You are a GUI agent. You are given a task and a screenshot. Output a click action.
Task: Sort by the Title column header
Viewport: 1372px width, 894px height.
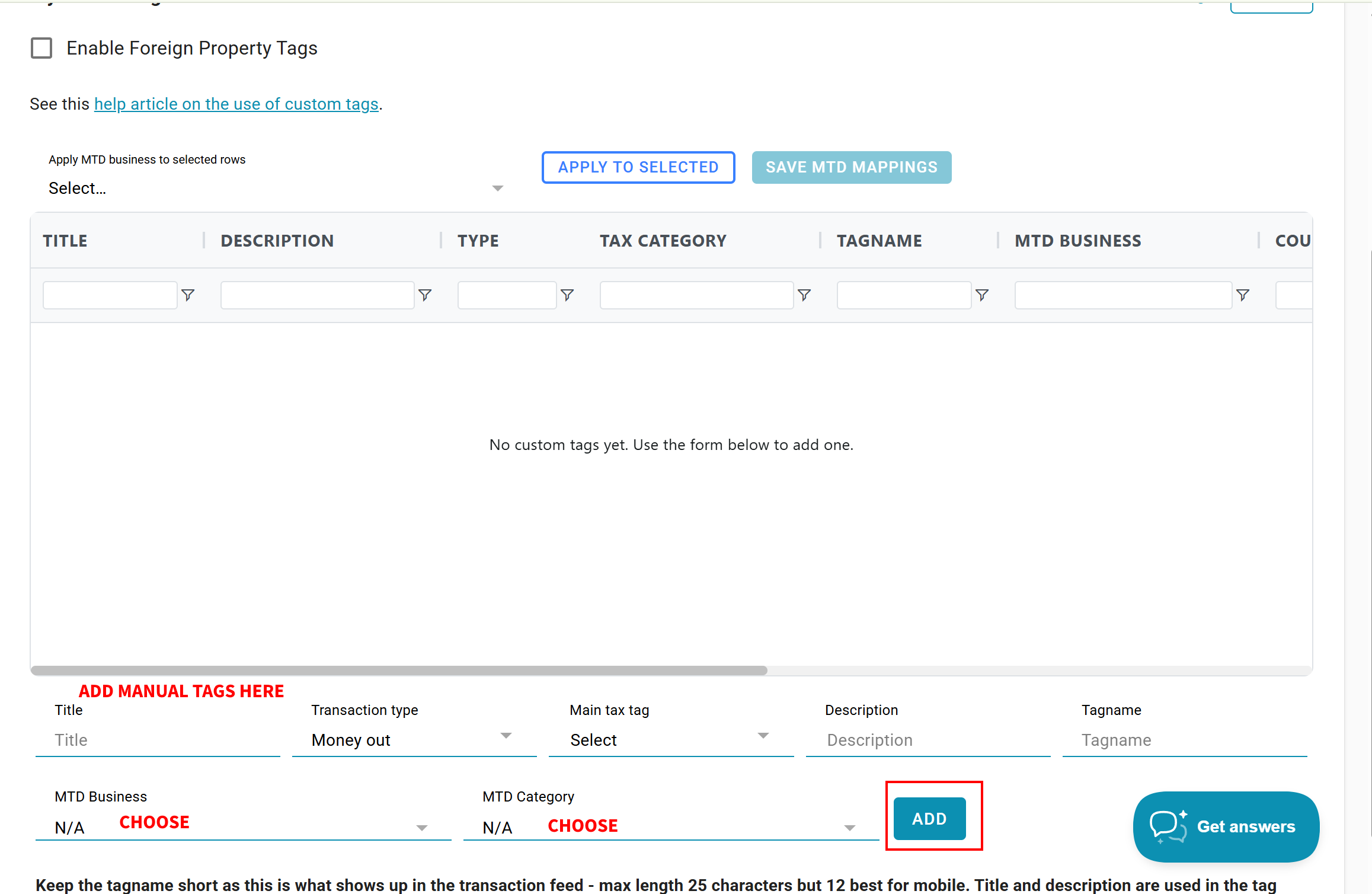(x=65, y=241)
